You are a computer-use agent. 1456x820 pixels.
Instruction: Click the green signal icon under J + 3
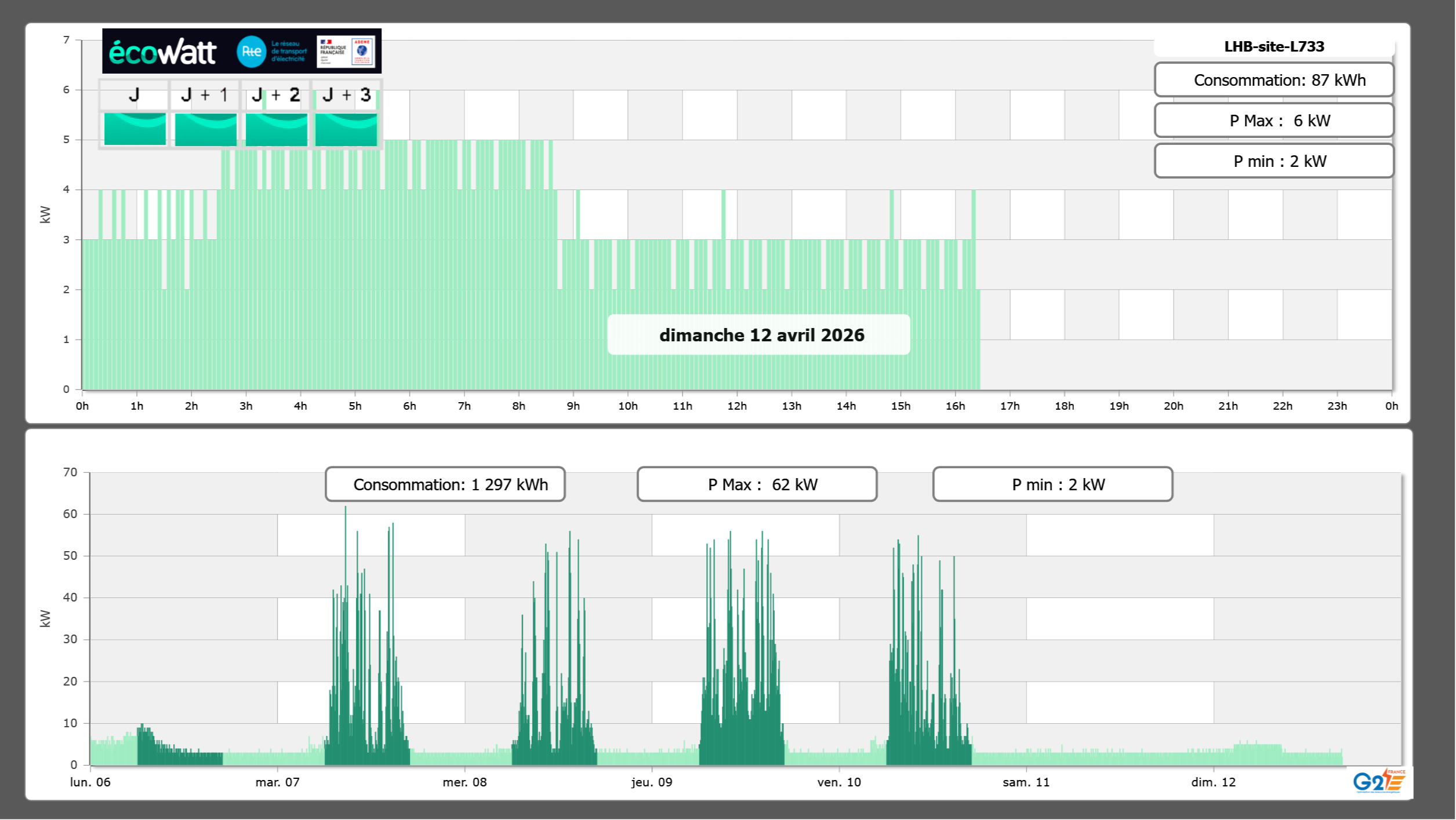346,129
